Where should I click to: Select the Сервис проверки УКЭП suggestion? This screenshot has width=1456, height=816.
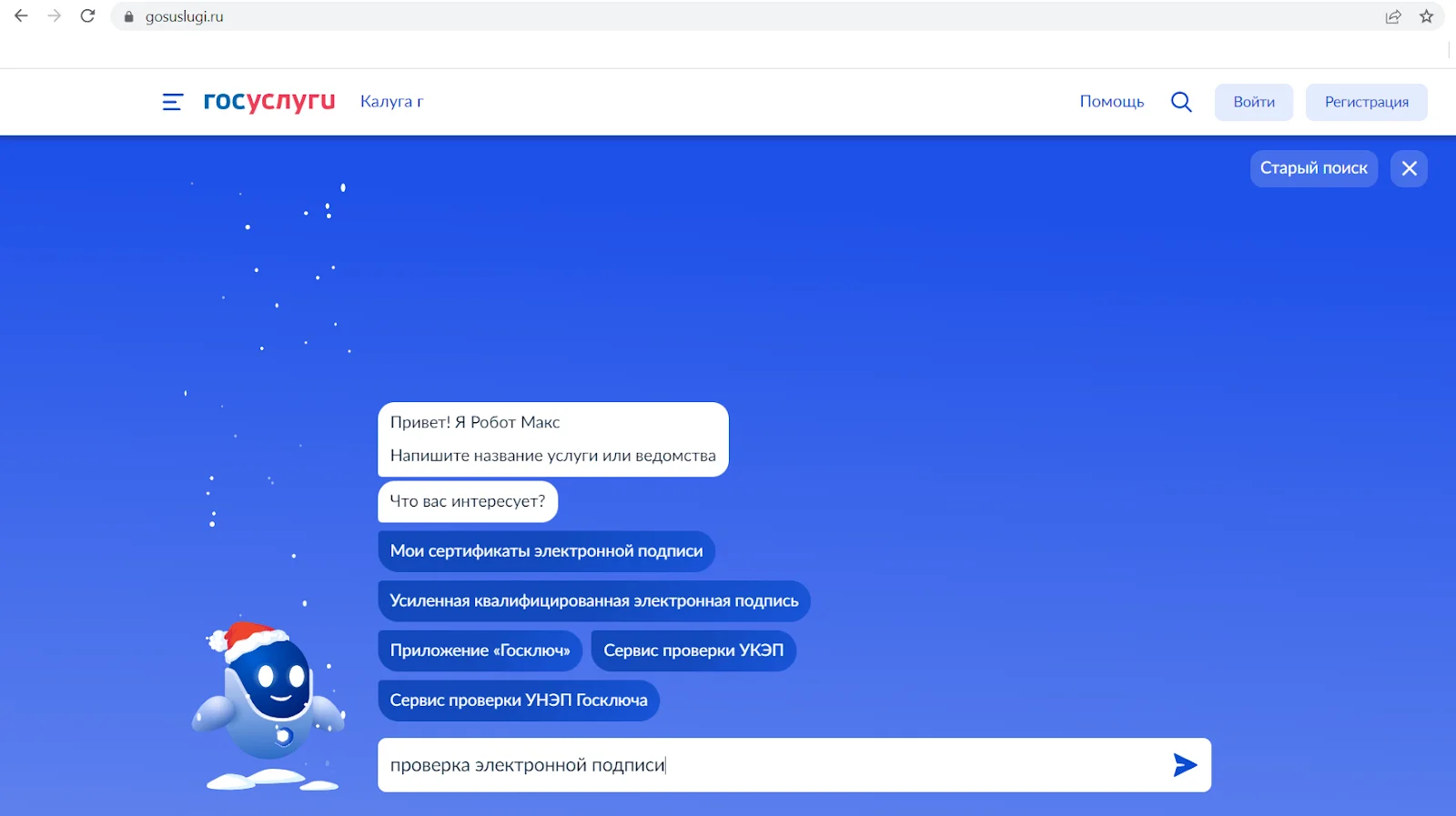point(693,650)
